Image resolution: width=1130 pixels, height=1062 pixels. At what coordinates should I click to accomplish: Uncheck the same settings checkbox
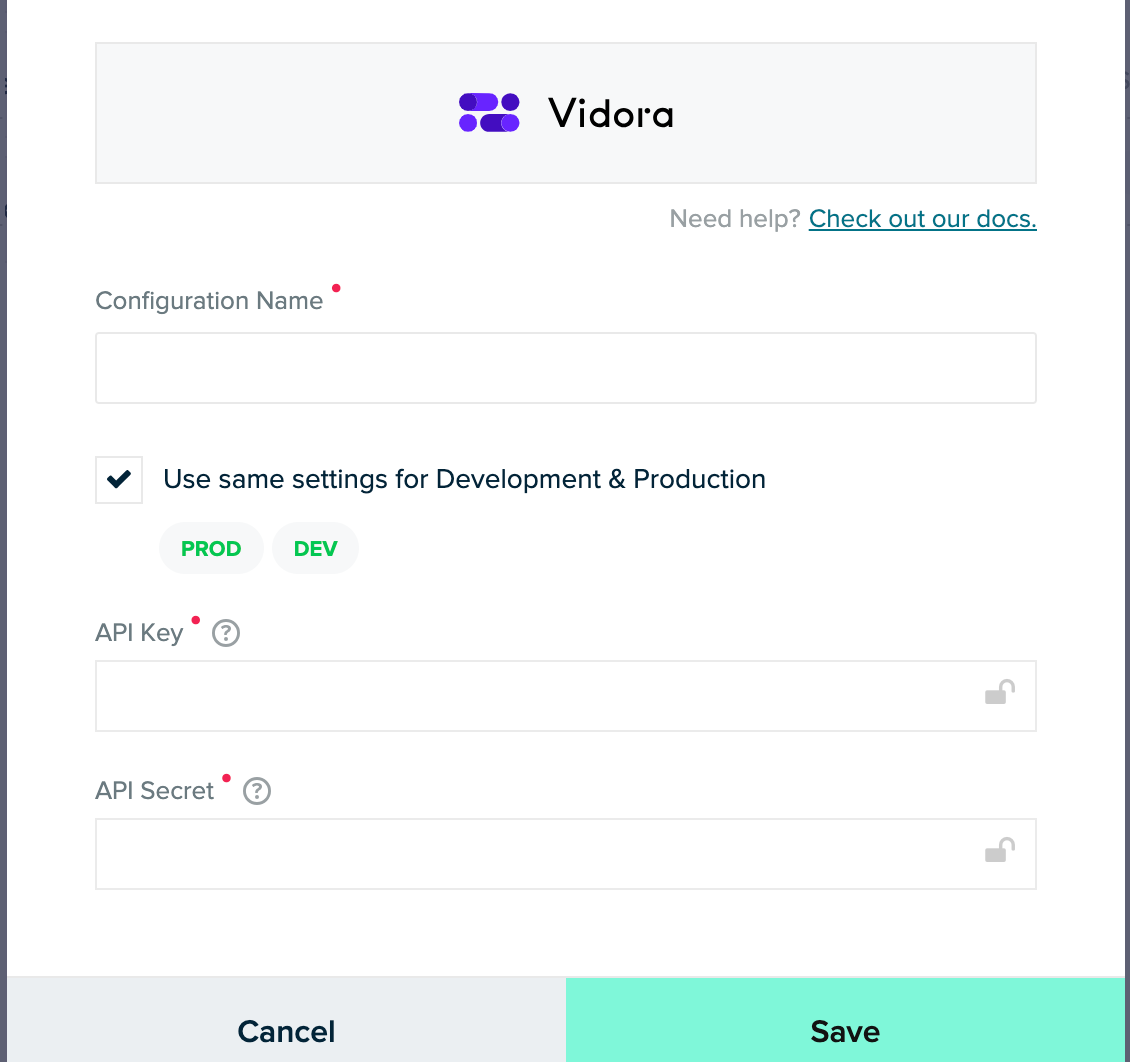(x=119, y=480)
